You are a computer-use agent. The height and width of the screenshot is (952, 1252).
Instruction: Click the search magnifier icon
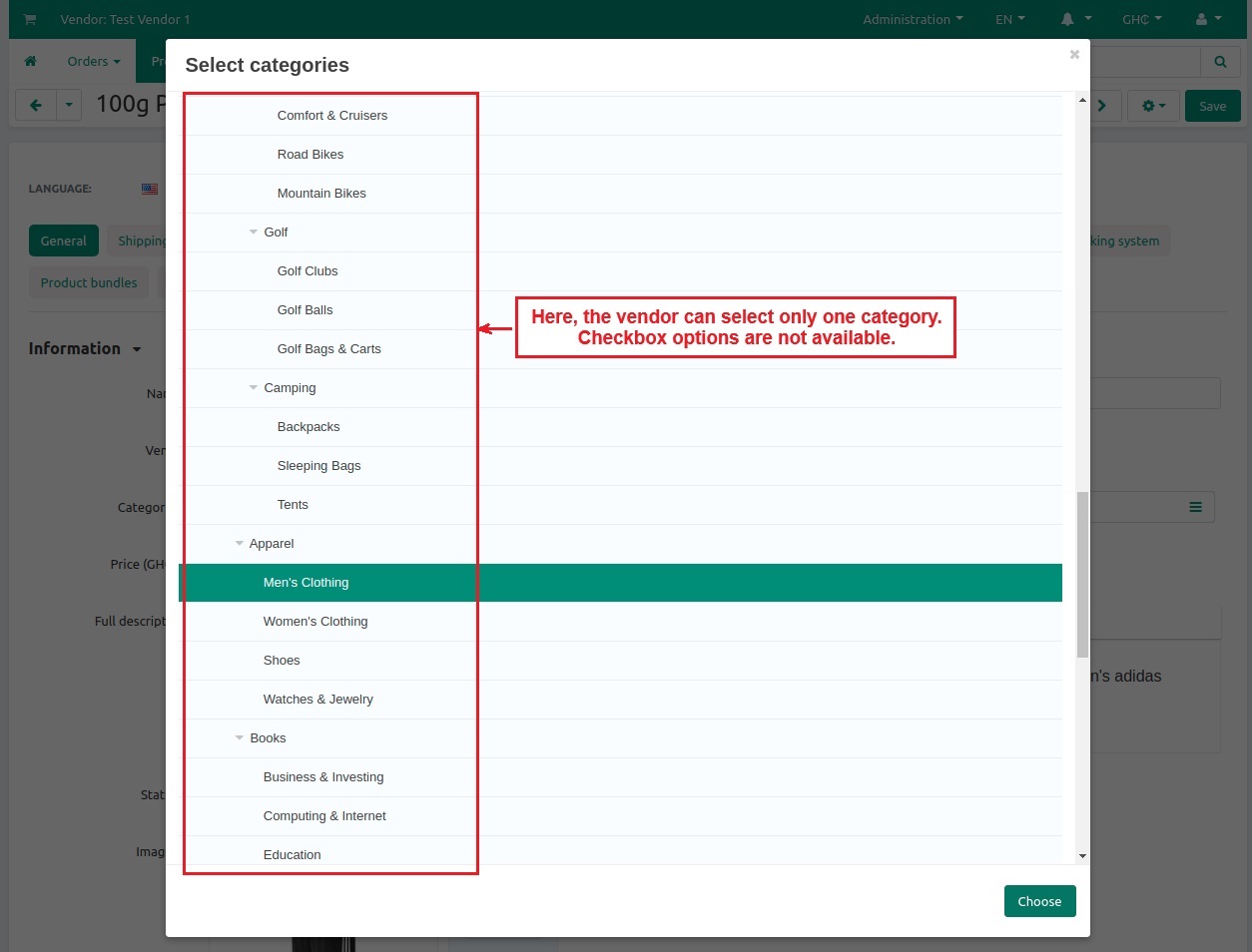pos(1220,62)
